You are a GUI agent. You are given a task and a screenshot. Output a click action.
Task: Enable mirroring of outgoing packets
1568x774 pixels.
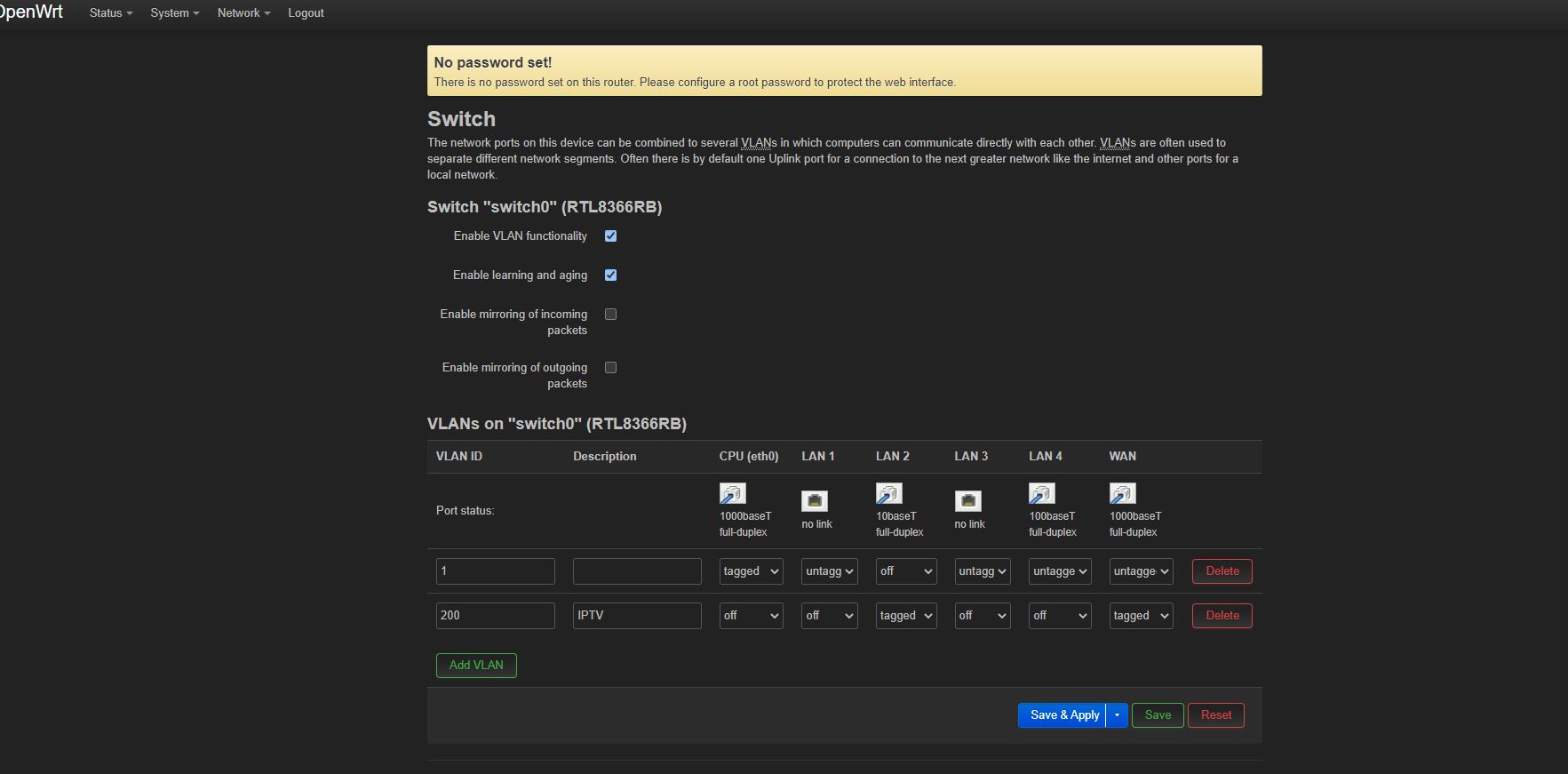(x=610, y=368)
